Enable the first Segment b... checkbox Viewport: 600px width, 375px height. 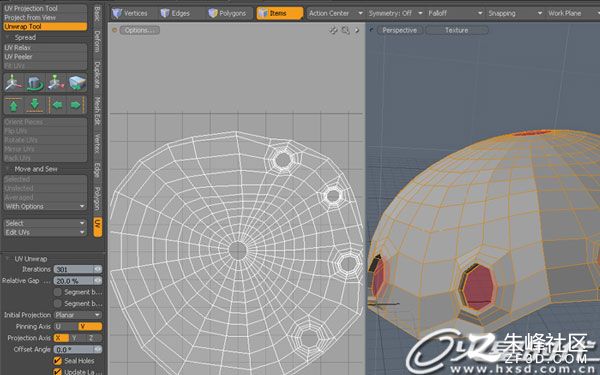click(x=57, y=292)
